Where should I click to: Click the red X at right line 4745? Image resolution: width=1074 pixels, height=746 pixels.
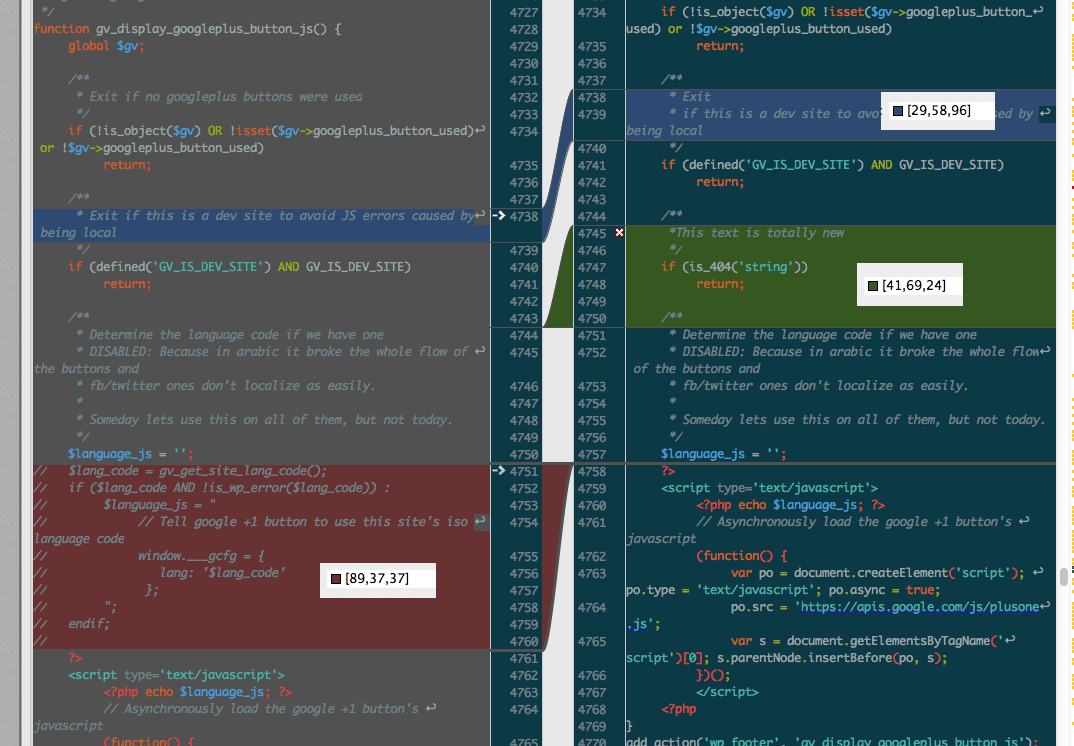[x=619, y=233]
